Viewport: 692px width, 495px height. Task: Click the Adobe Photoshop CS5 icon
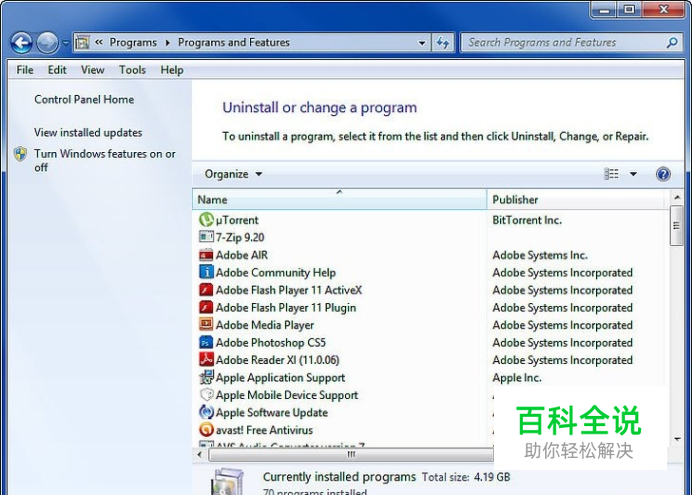pyautogui.click(x=206, y=342)
